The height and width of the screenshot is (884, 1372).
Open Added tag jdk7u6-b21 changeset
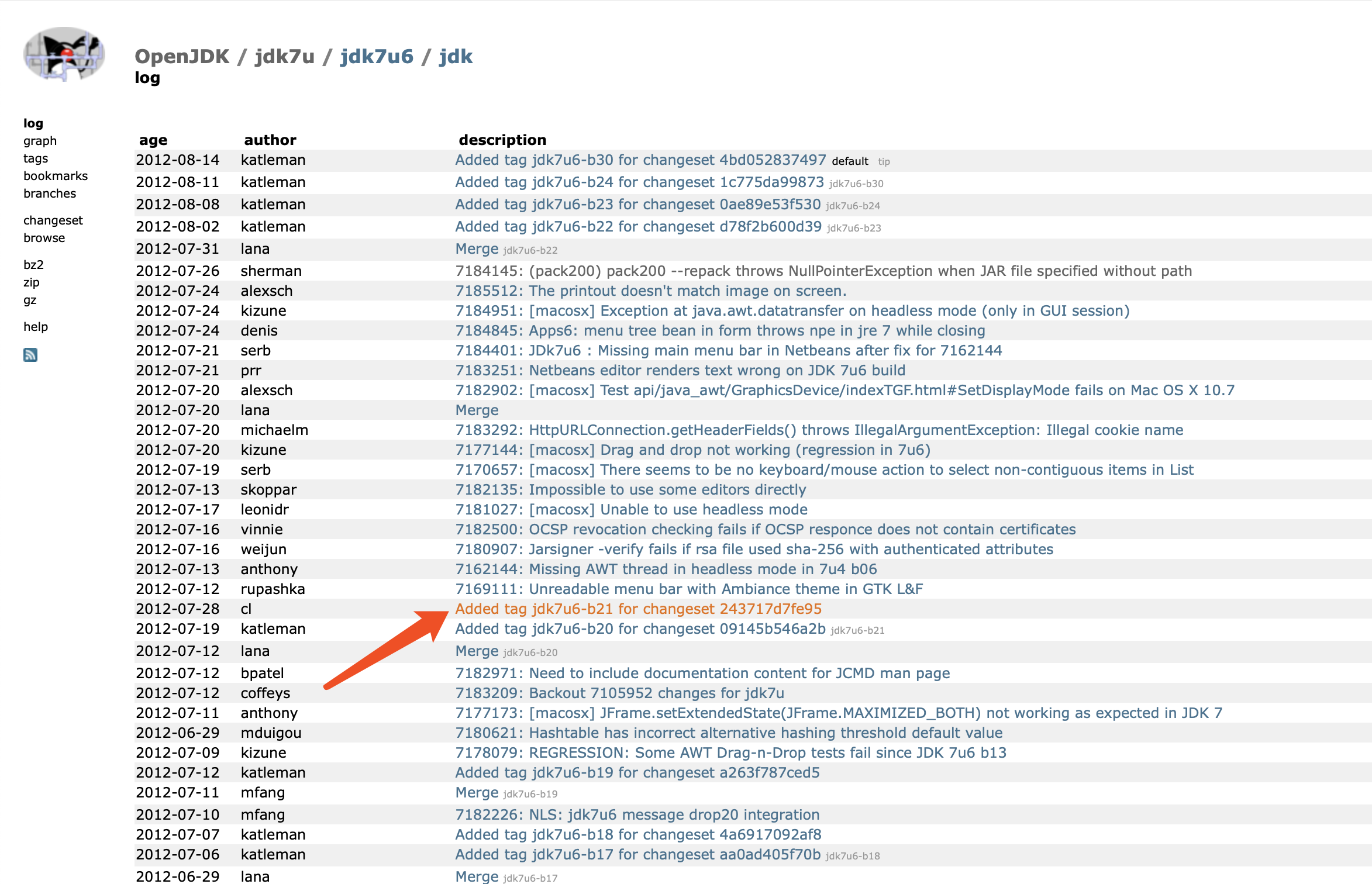638,609
